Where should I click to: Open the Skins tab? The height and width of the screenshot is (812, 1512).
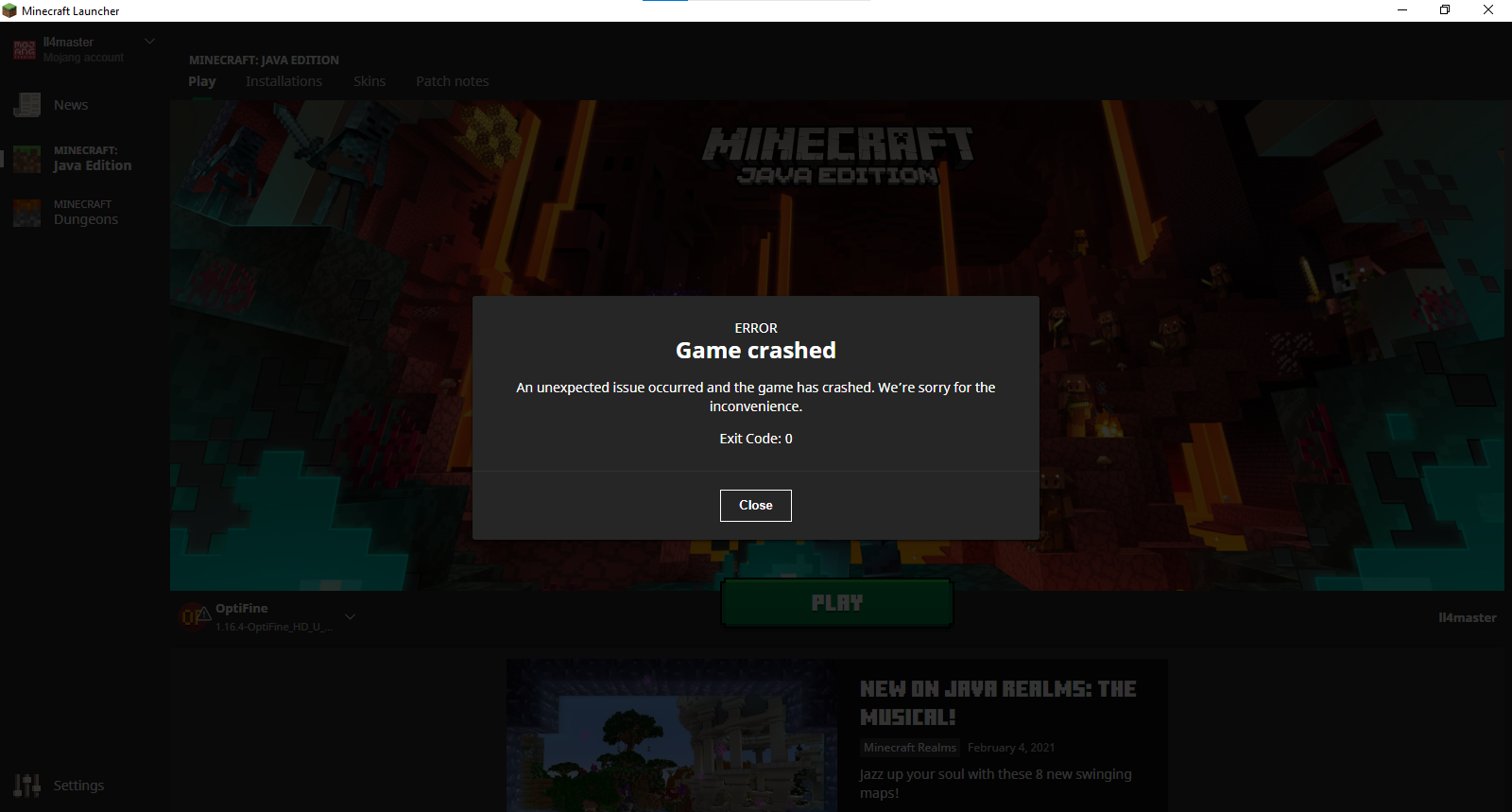click(369, 81)
